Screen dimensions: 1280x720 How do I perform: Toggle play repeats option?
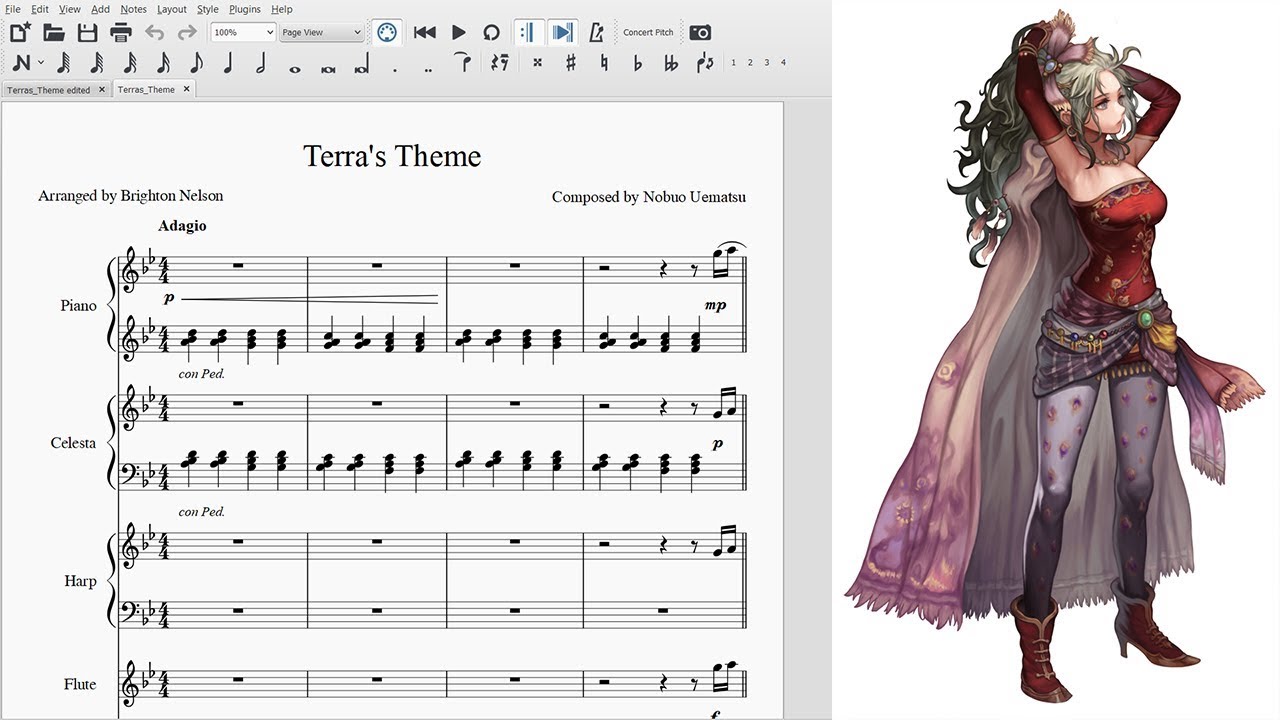pyautogui.click(x=527, y=32)
